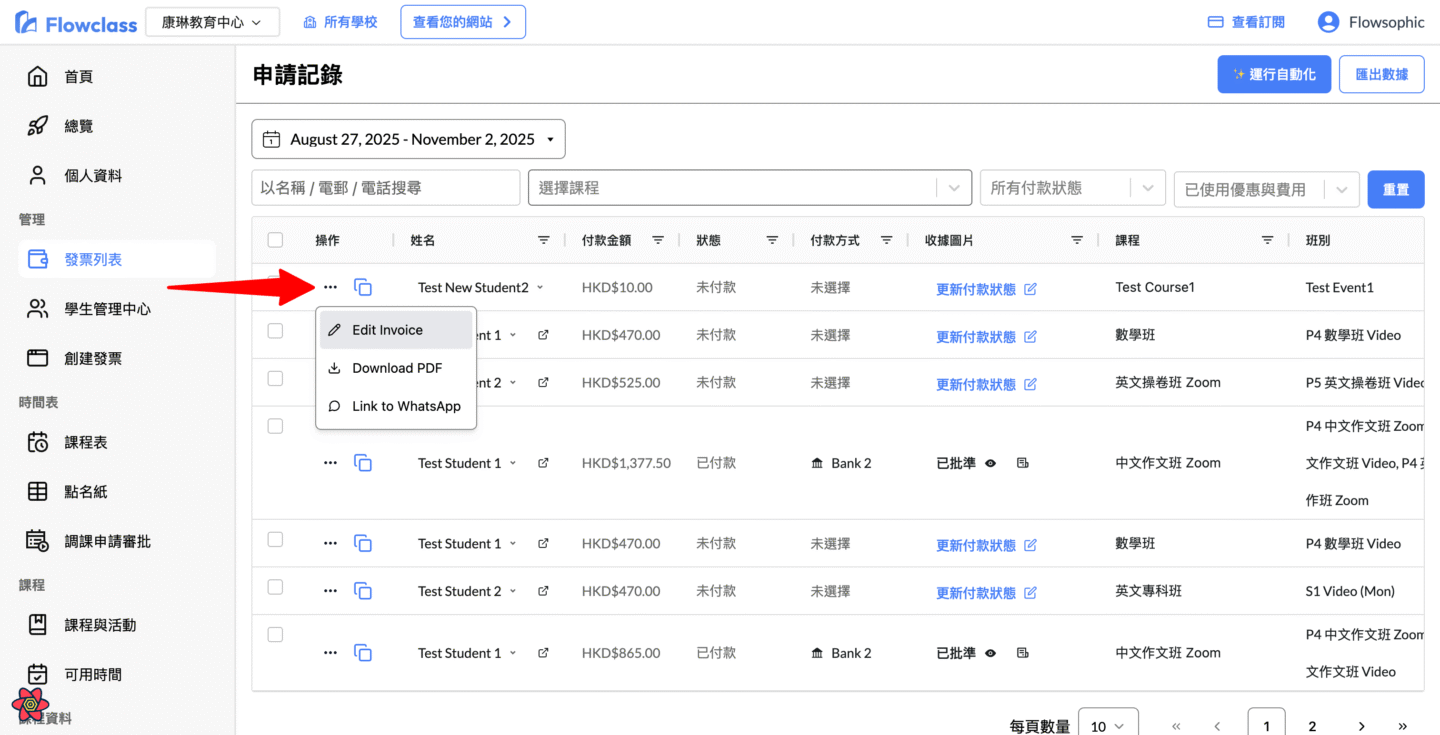1440x735 pixels.
Task: Click filter icon in 課程 column header
Action: click(x=1267, y=240)
